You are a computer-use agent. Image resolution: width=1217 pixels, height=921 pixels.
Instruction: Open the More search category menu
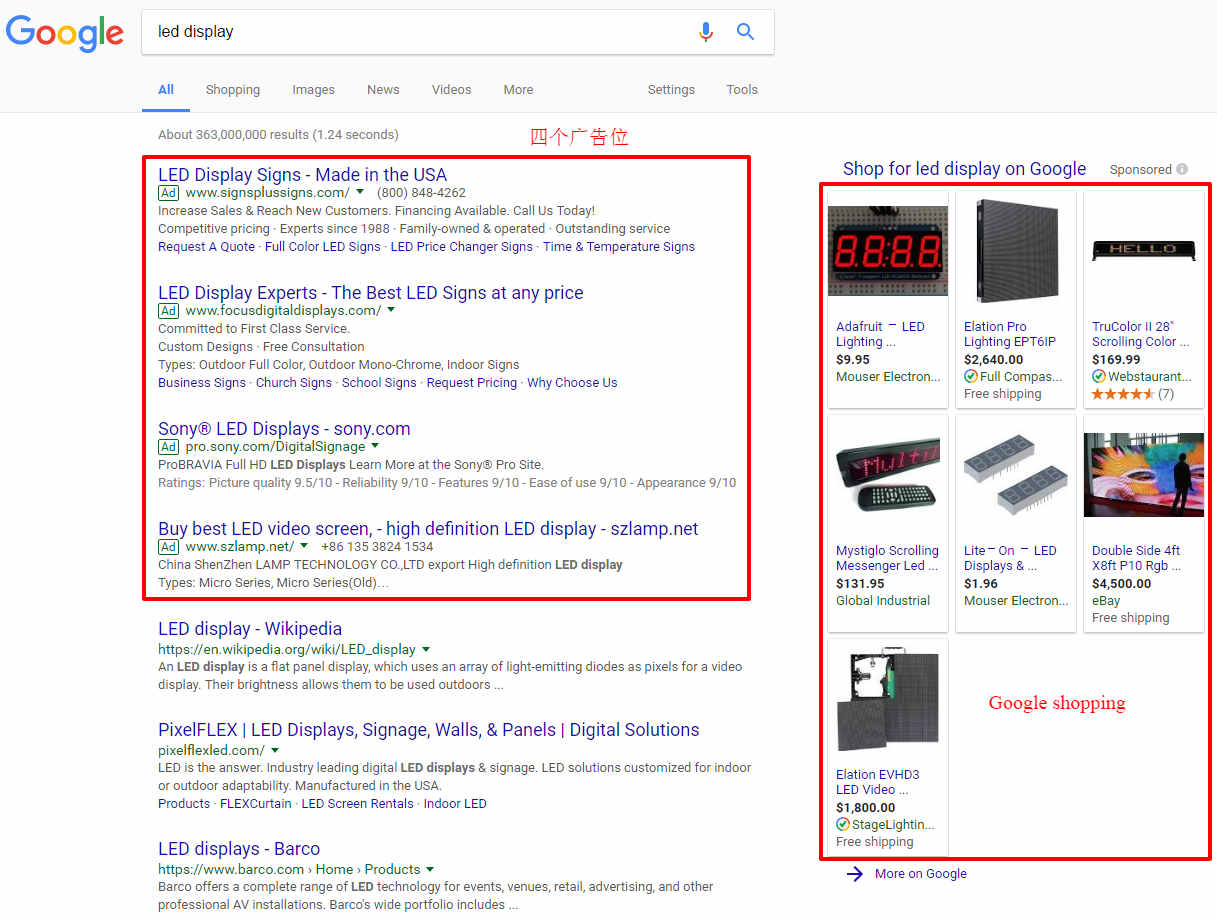[518, 89]
